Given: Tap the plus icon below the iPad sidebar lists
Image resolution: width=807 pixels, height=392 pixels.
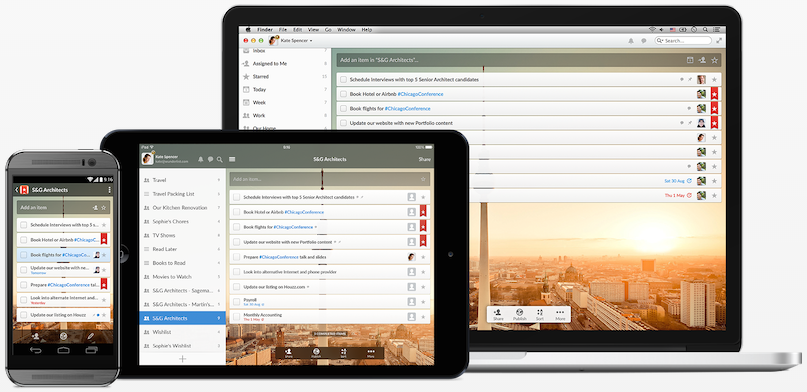Looking at the screenshot, I should pyautogui.click(x=182, y=359).
